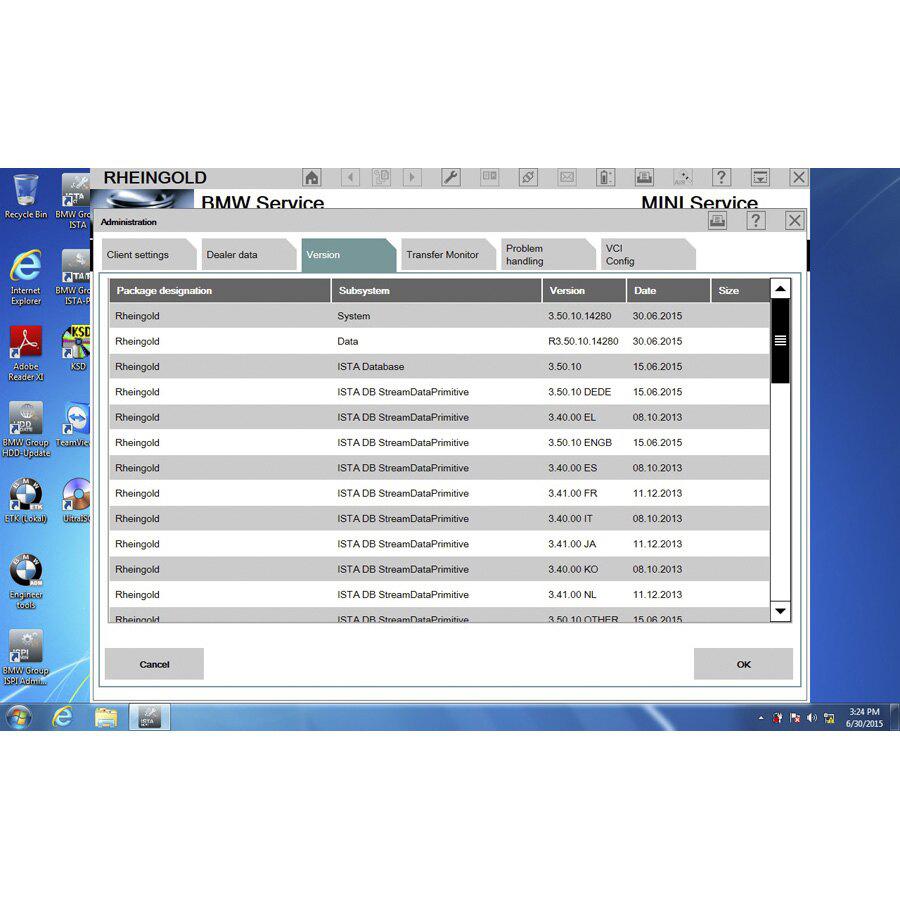Click the network tray icon
Viewport: 900px width, 900px height.
[x=829, y=717]
